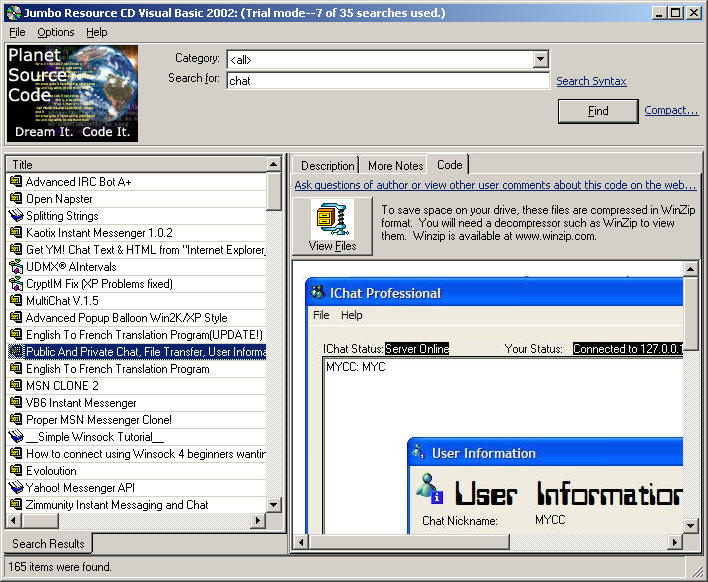Image resolution: width=708 pixels, height=582 pixels.
Task: Select the Search Results tab
Action: point(48,544)
